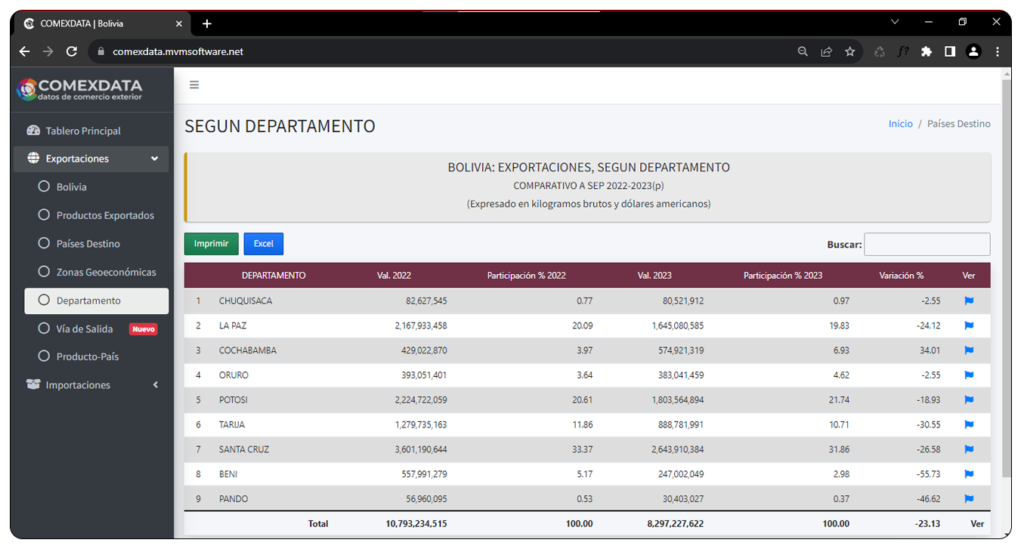This screenshot has width=1024, height=549.
Task: Click the vertical page scrollbar
Action: click(1006, 300)
